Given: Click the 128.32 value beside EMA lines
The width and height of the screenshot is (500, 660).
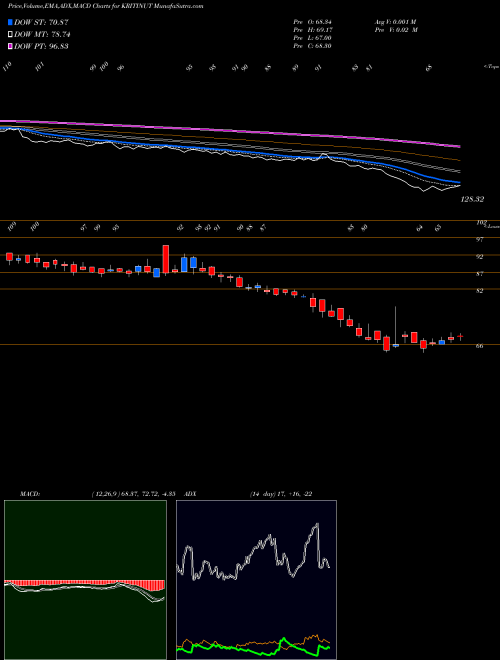Looking at the screenshot, I should [x=472, y=200].
